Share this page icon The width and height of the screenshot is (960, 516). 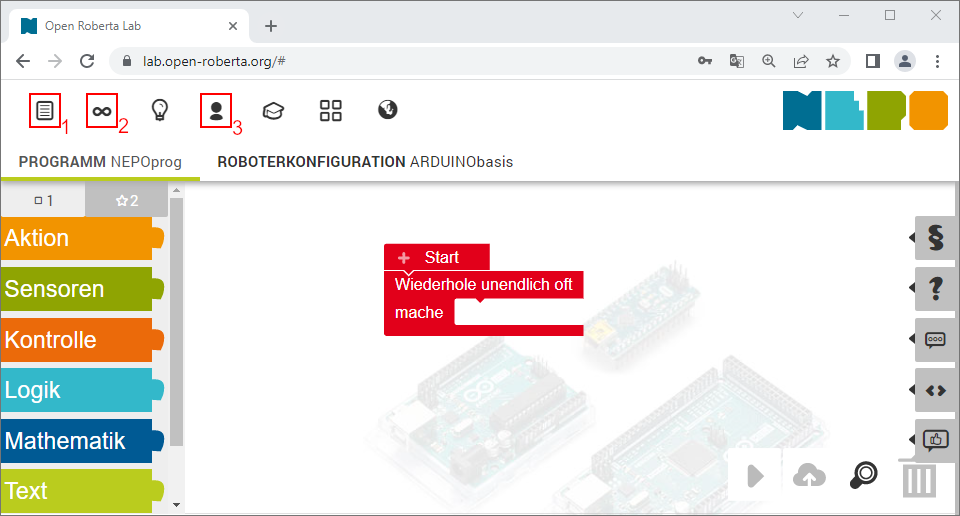coord(801,61)
